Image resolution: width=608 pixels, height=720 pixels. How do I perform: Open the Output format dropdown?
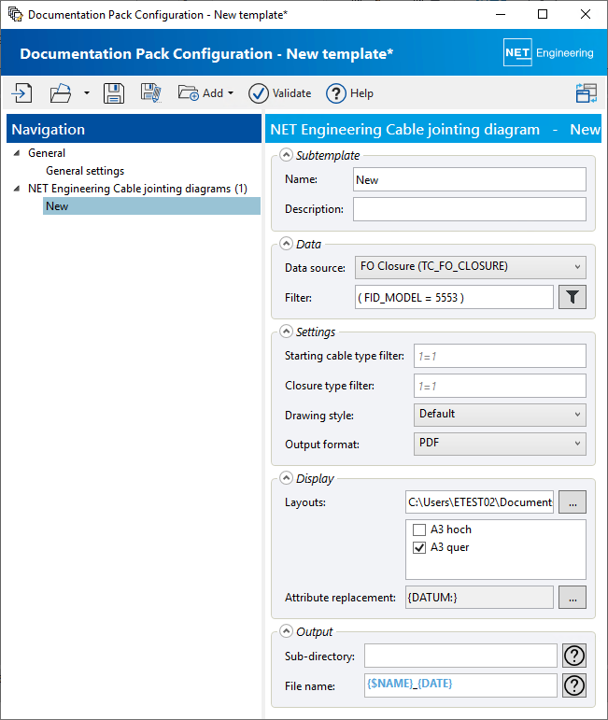500,443
